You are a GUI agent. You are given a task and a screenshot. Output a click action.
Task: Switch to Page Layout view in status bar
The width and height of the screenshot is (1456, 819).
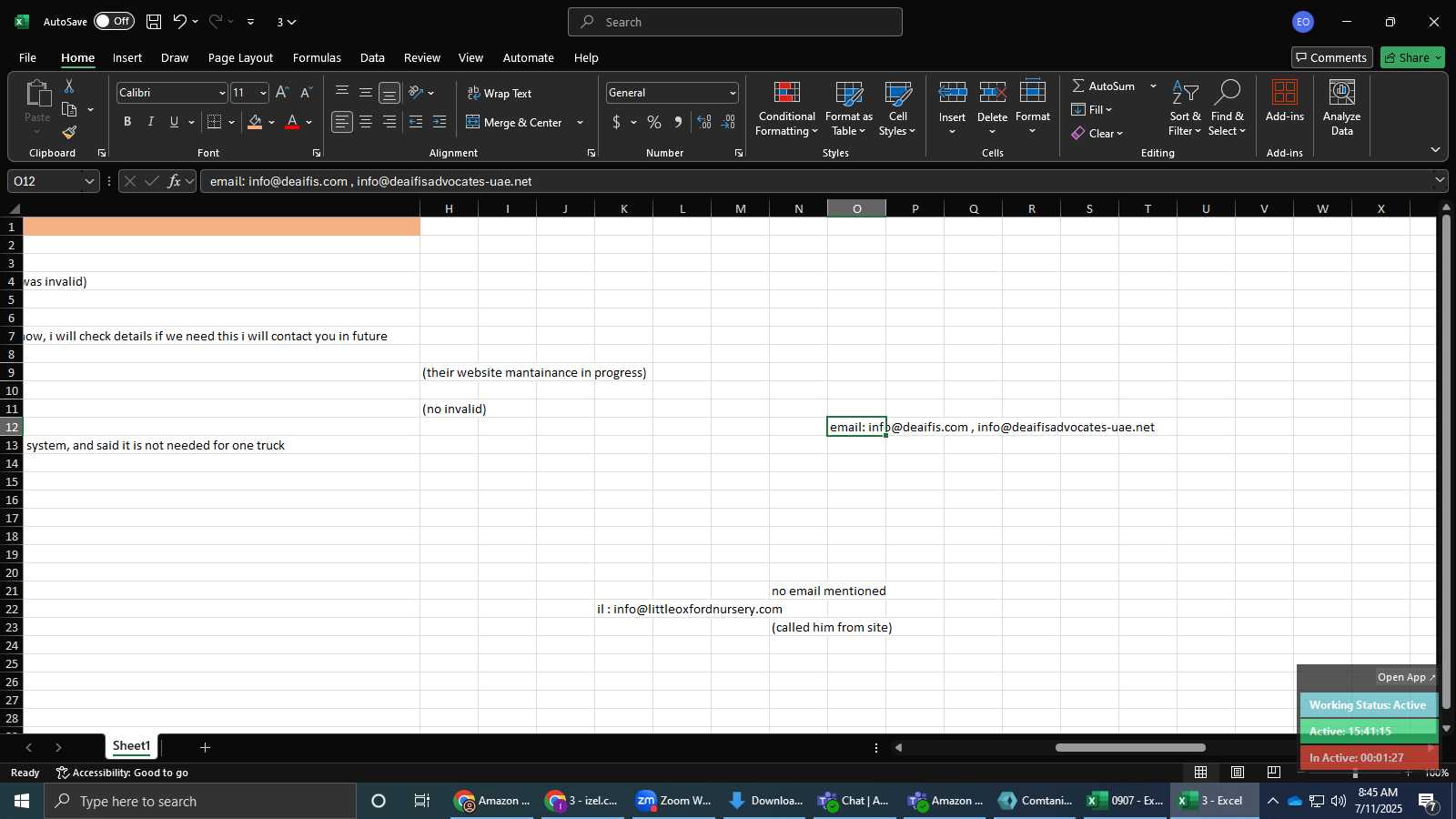tap(1238, 773)
